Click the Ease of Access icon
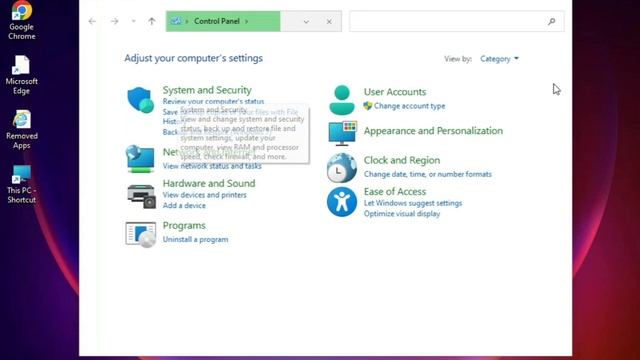The image size is (640, 360). tap(342, 202)
